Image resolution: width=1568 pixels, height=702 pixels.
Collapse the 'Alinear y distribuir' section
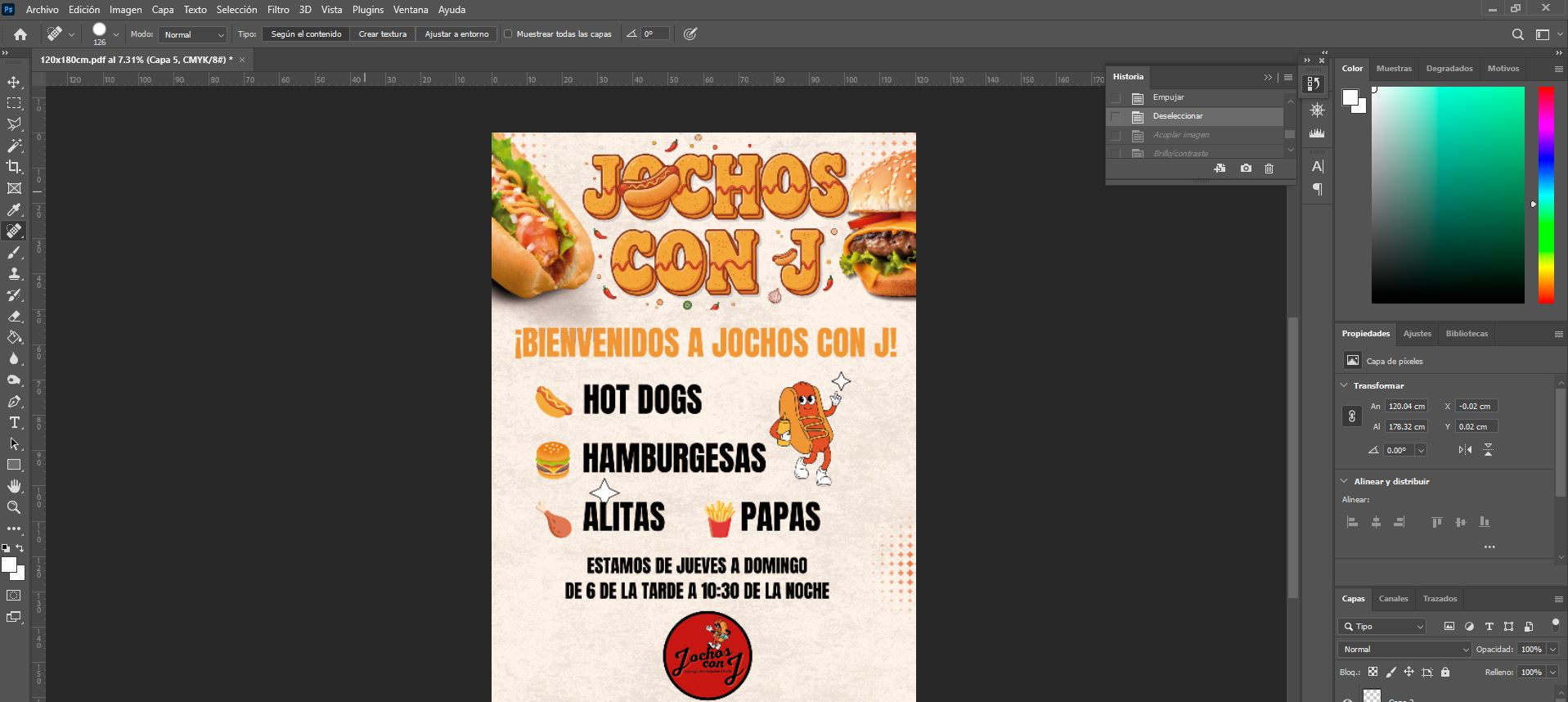(1344, 481)
